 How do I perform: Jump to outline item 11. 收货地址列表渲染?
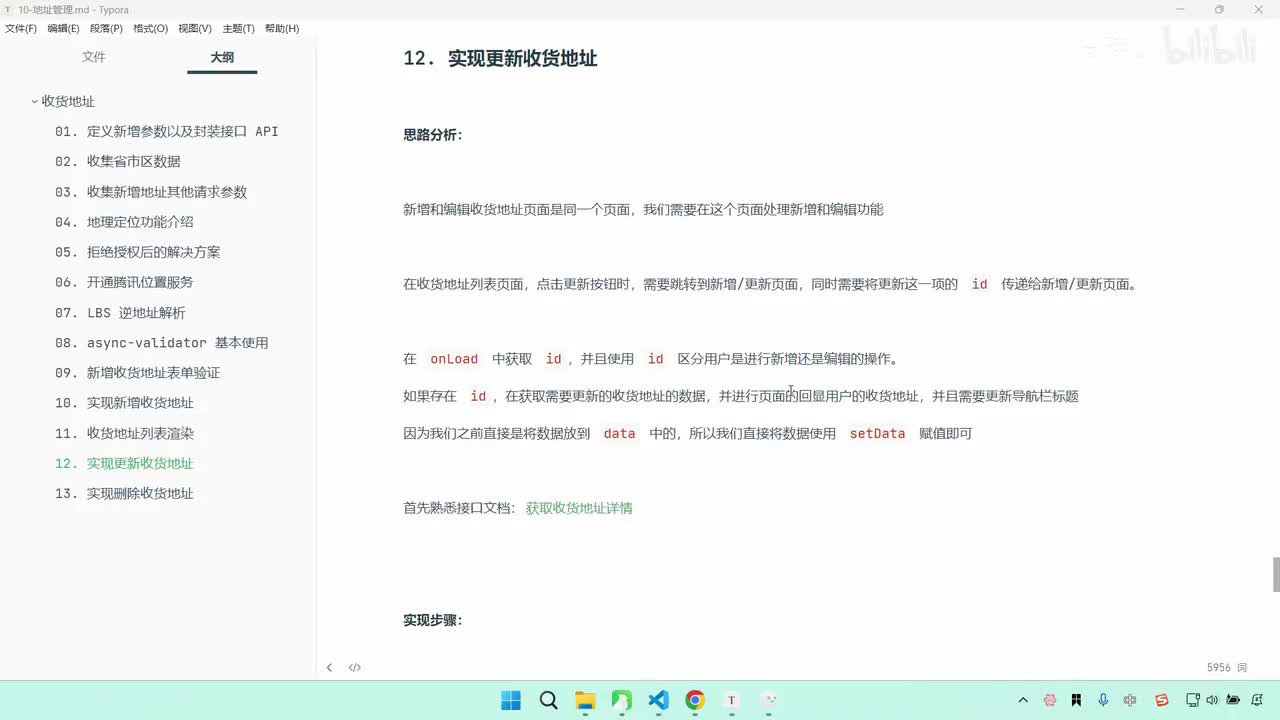tap(124, 433)
